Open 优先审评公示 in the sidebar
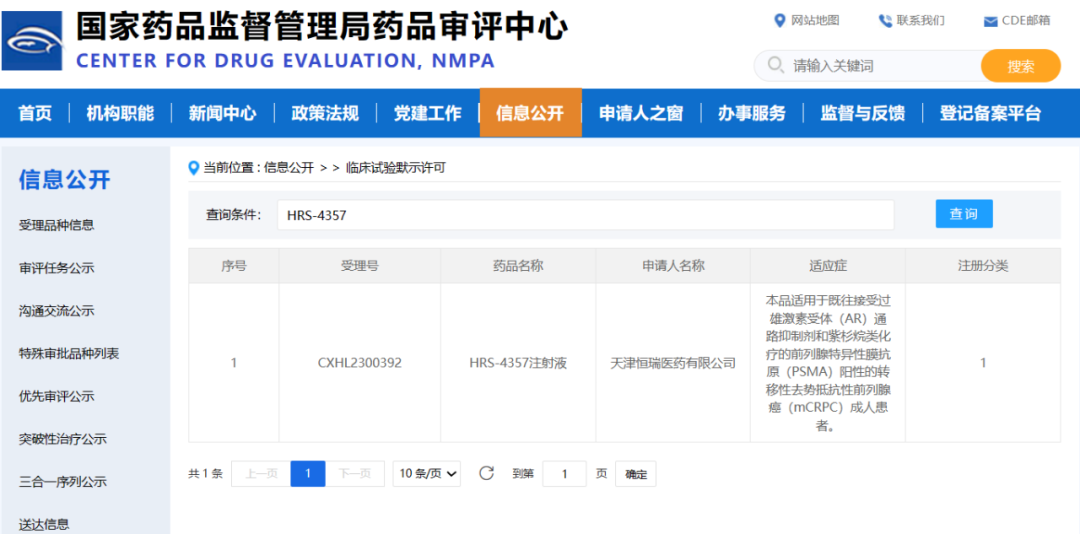The image size is (1080, 534). click(x=56, y=396)
